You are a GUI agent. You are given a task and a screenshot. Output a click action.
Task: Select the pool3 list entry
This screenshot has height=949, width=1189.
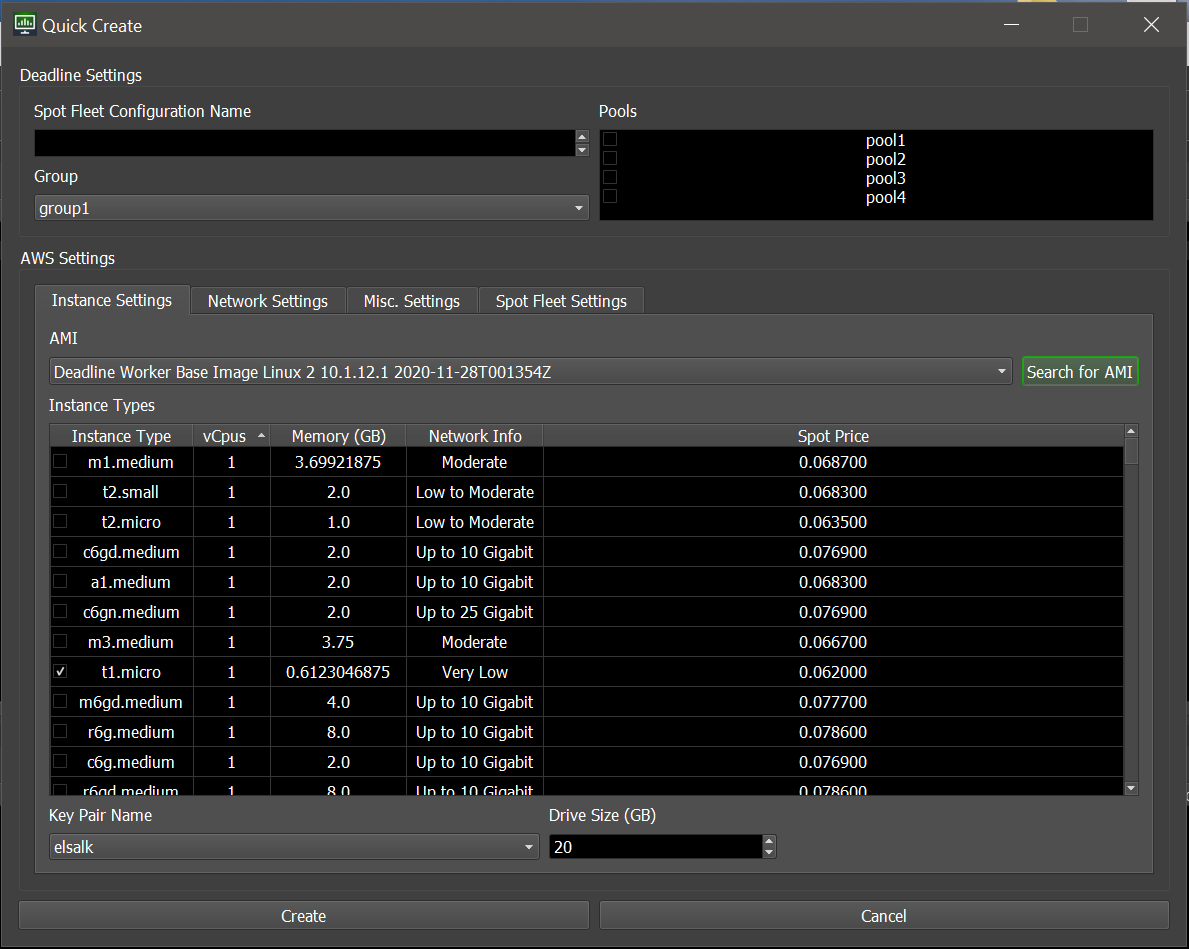[x=885, y=178]
